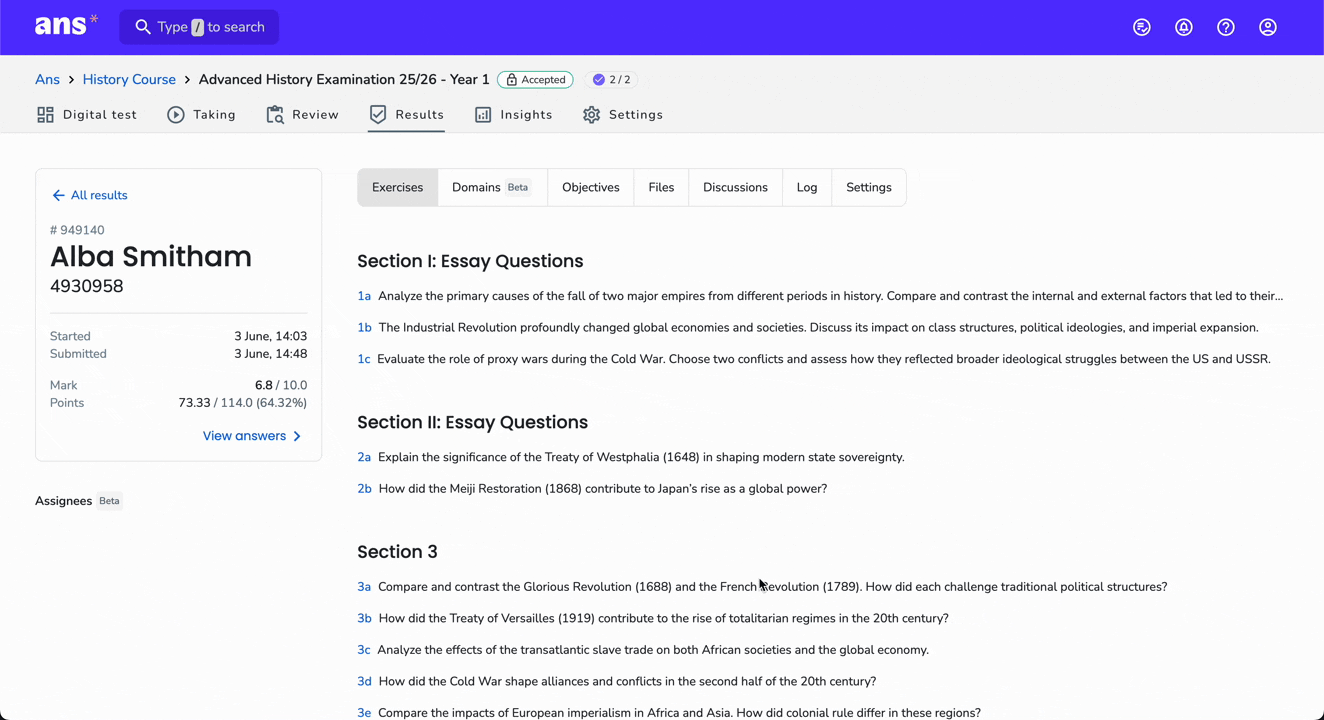
Task: Click the 'Assignees' label
Action: pyautogui.click(x=63, y=501)
